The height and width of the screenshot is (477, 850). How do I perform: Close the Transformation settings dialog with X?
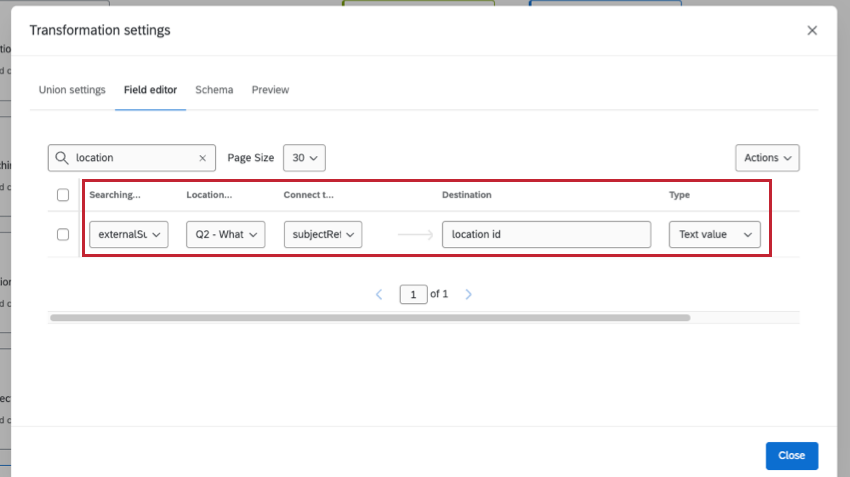(812, 30)
